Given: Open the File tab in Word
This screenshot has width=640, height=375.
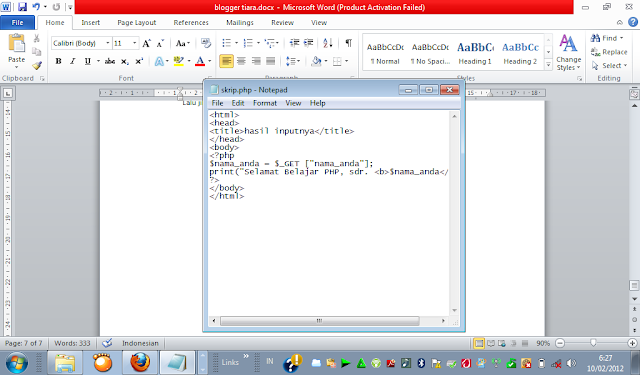Looking at the screenshot, I should (17, 22).
